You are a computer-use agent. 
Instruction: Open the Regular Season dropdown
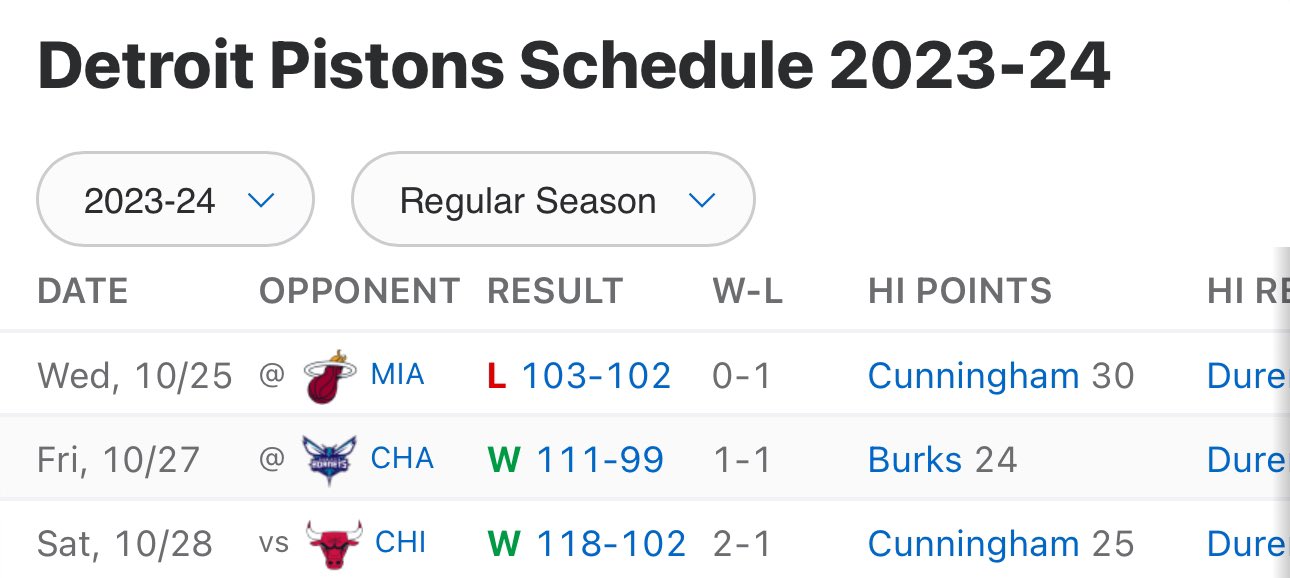[x=553, y=201]
